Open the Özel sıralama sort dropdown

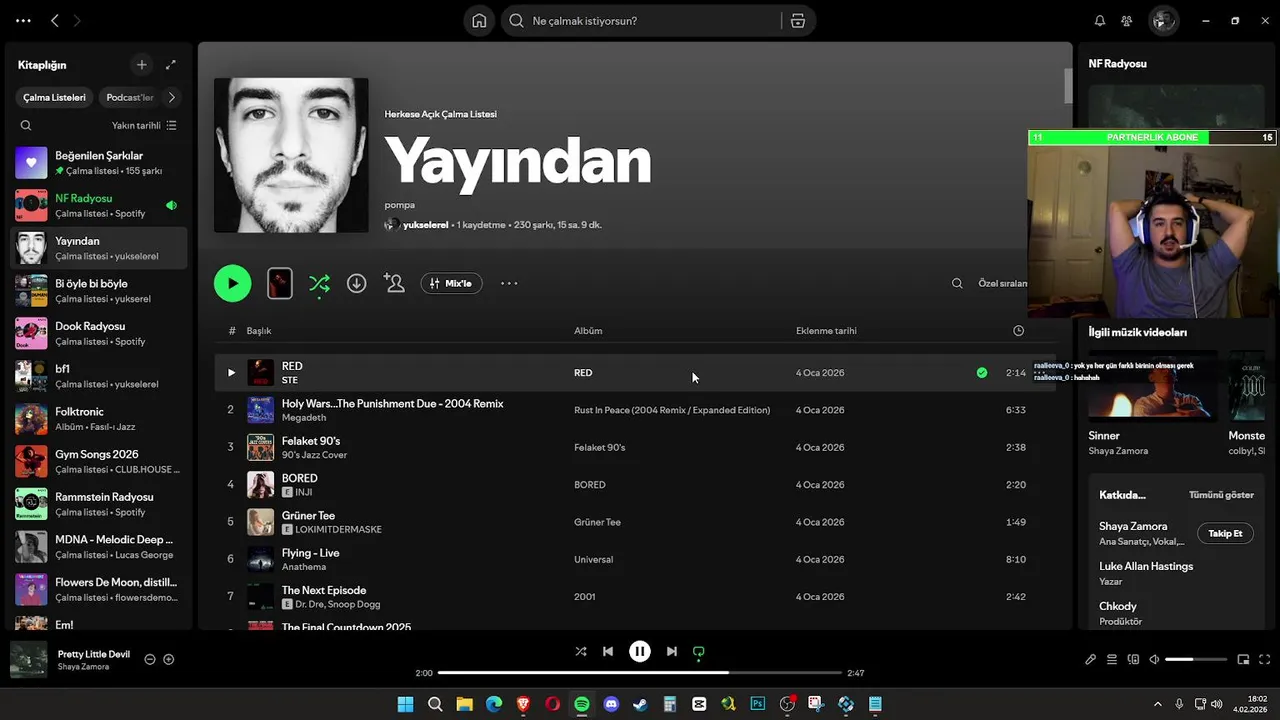tap(1003, 283)
